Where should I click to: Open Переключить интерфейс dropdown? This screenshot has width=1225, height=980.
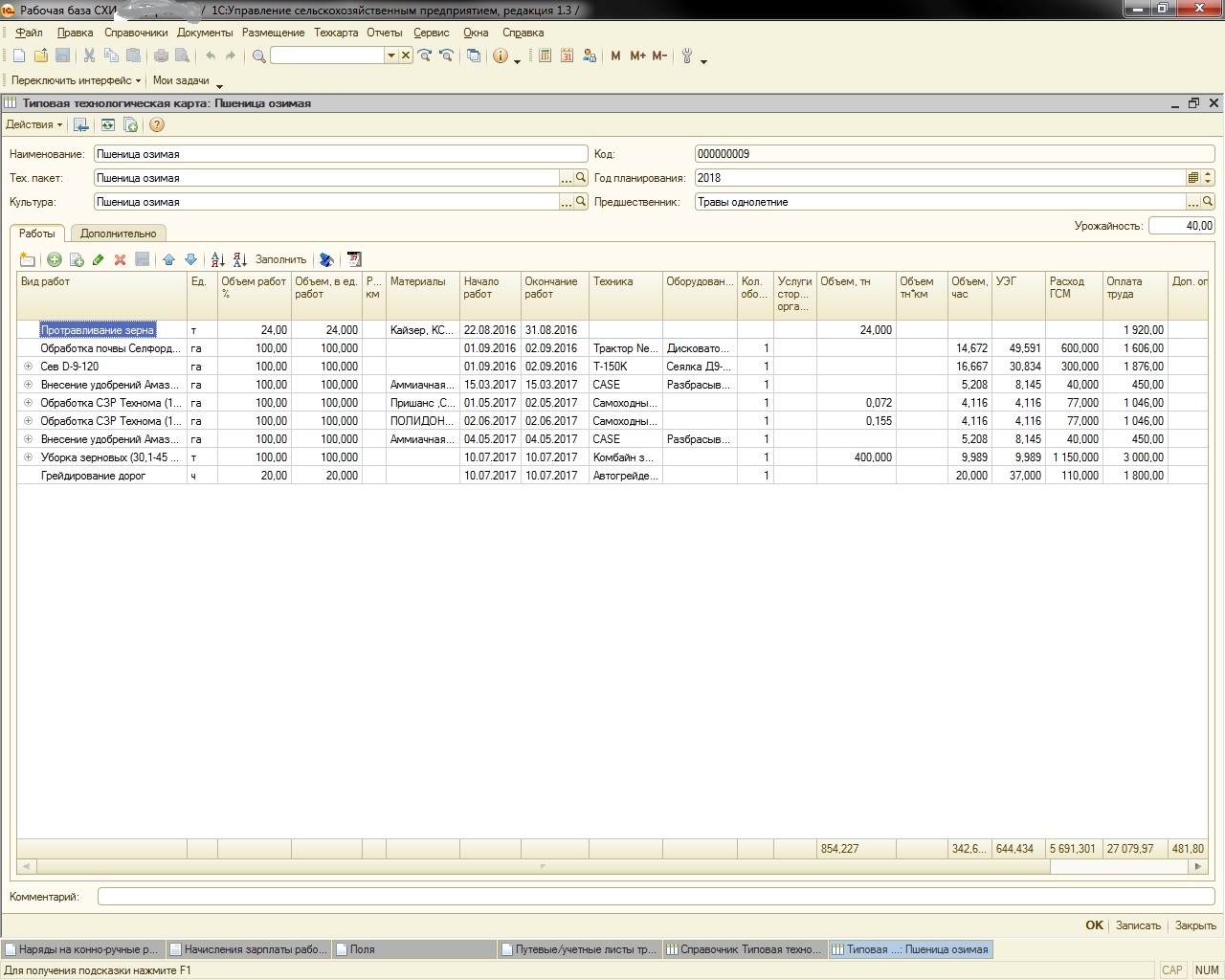click(76, 80)
